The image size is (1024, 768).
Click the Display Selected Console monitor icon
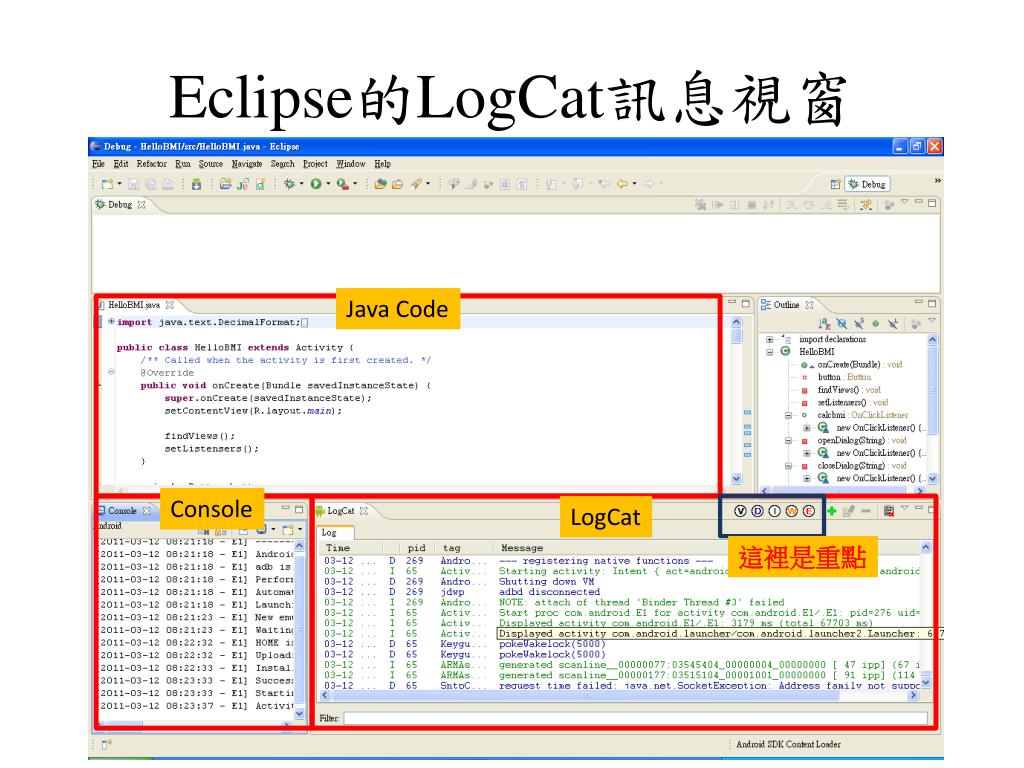(x=261, y=530)
